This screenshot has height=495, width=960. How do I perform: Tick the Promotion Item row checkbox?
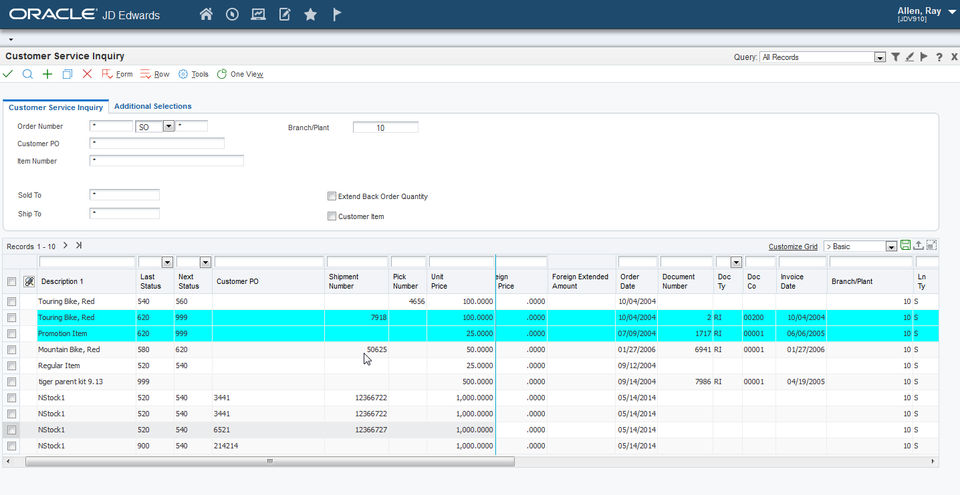[12, 333]
